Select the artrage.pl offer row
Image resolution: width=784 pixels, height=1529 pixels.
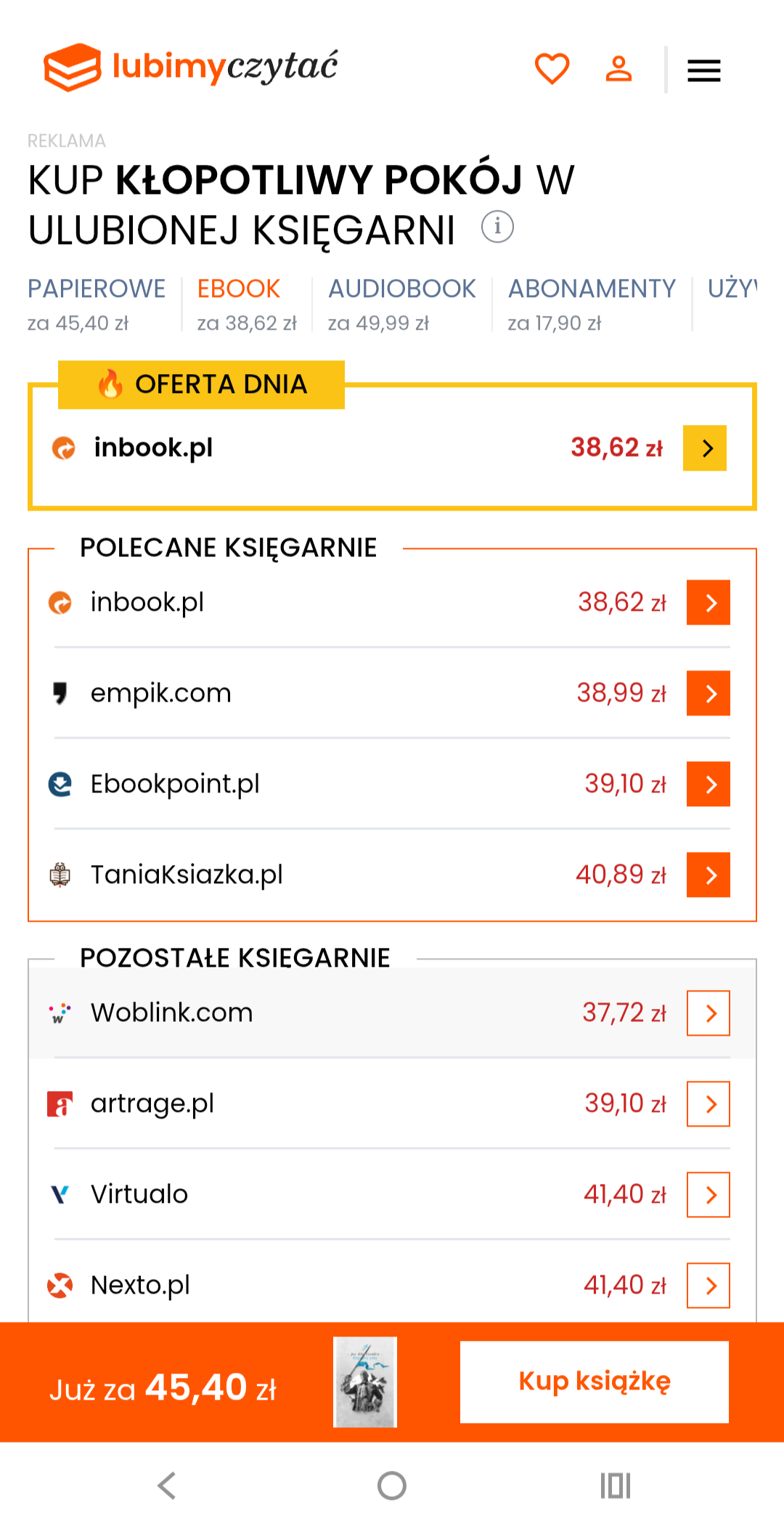click(152, 1103)
